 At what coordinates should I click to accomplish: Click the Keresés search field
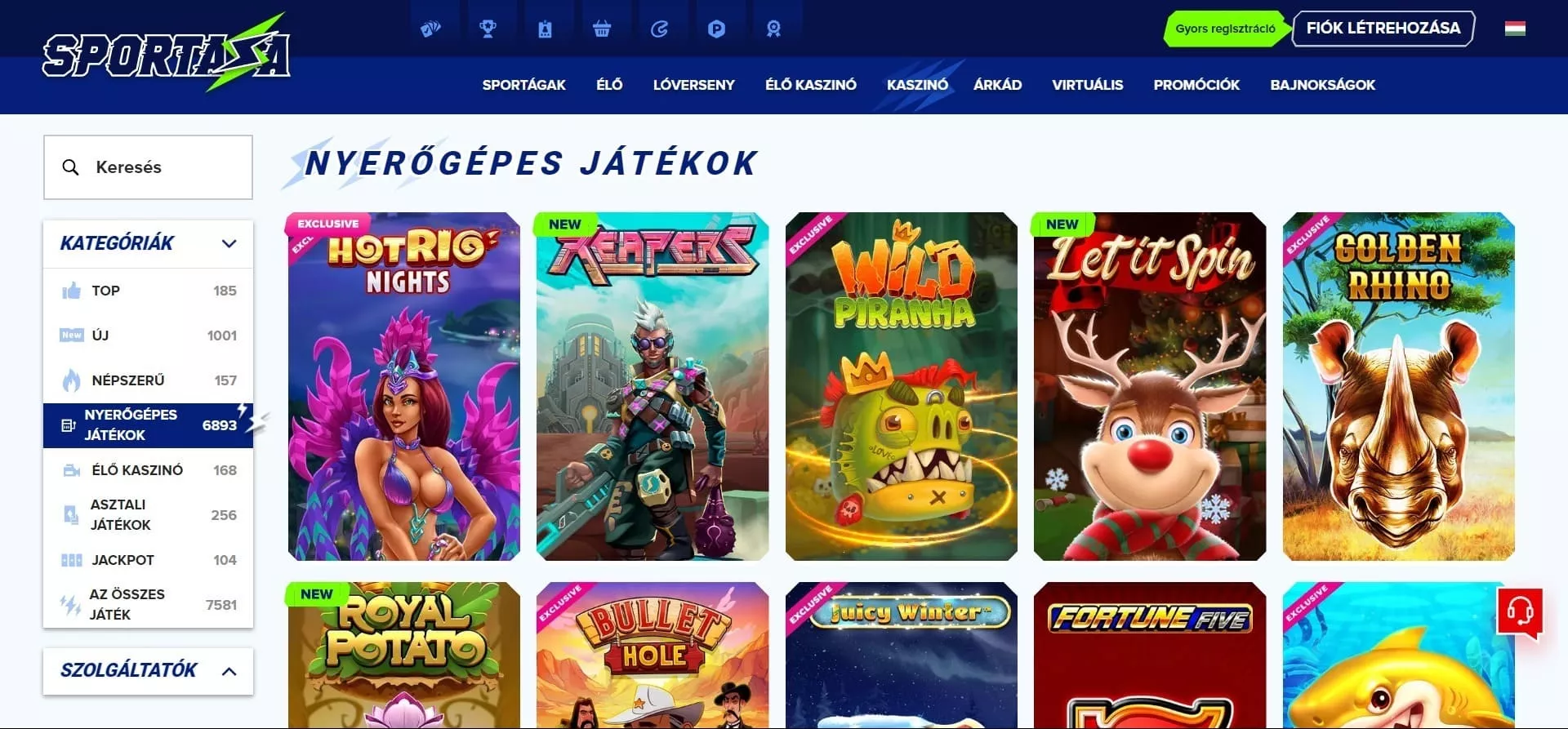[x=148, y=167]
